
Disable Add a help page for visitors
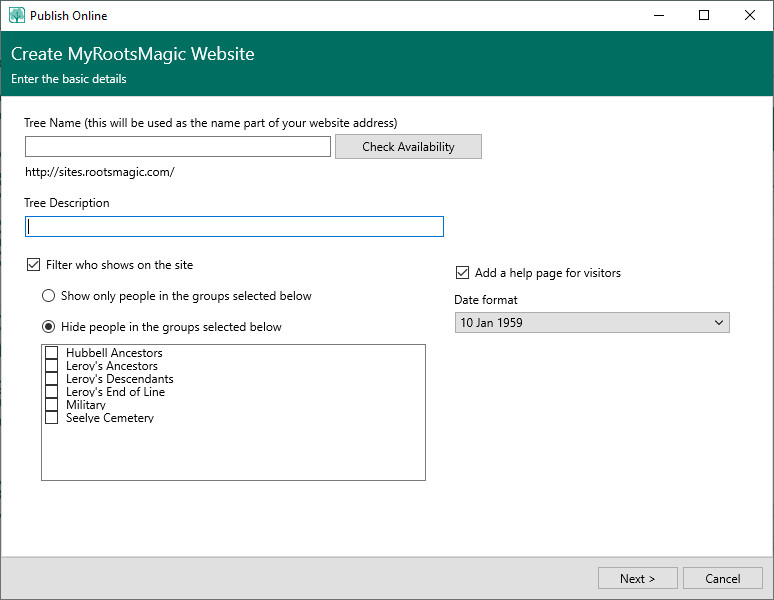(462, 273)
